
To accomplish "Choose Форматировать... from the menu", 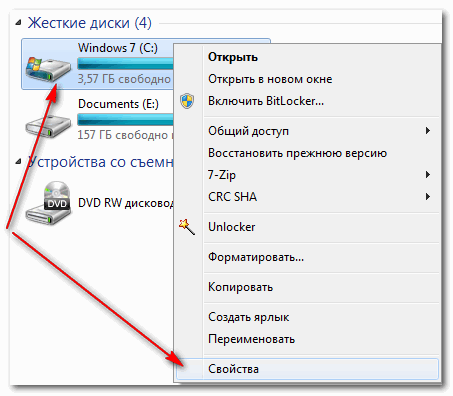I will click(307, 257).
